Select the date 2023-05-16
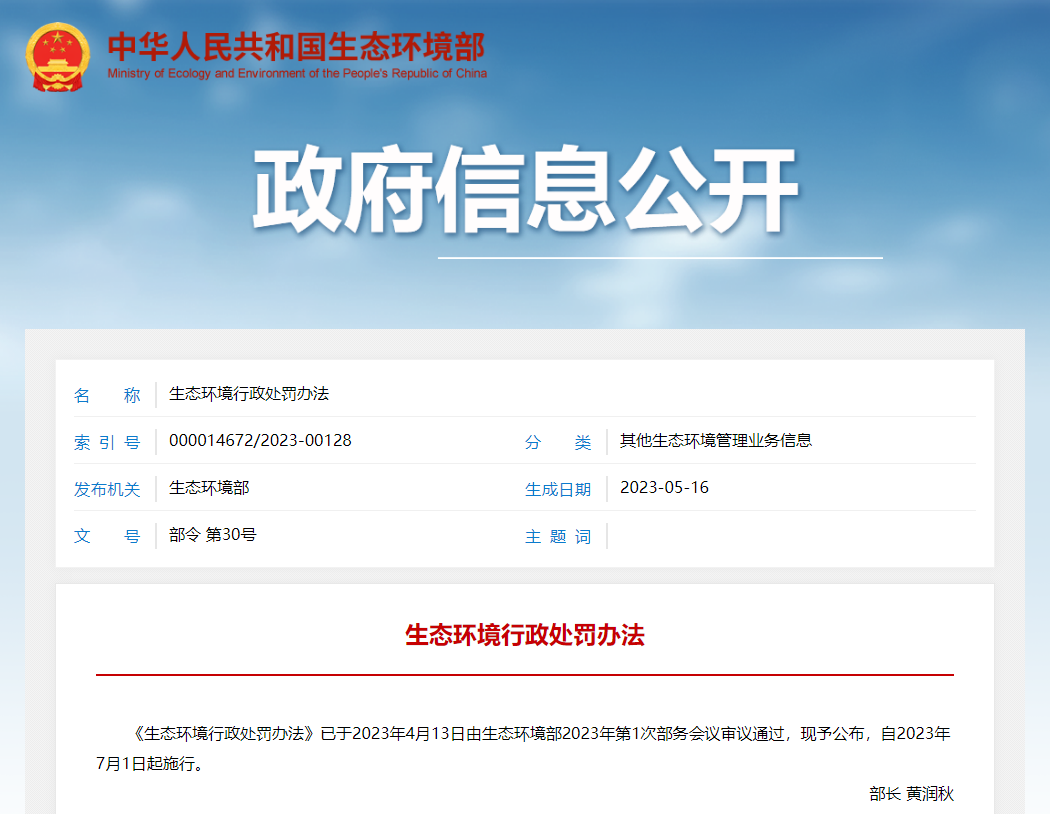The image size is (1050, 814). (664, 488)
